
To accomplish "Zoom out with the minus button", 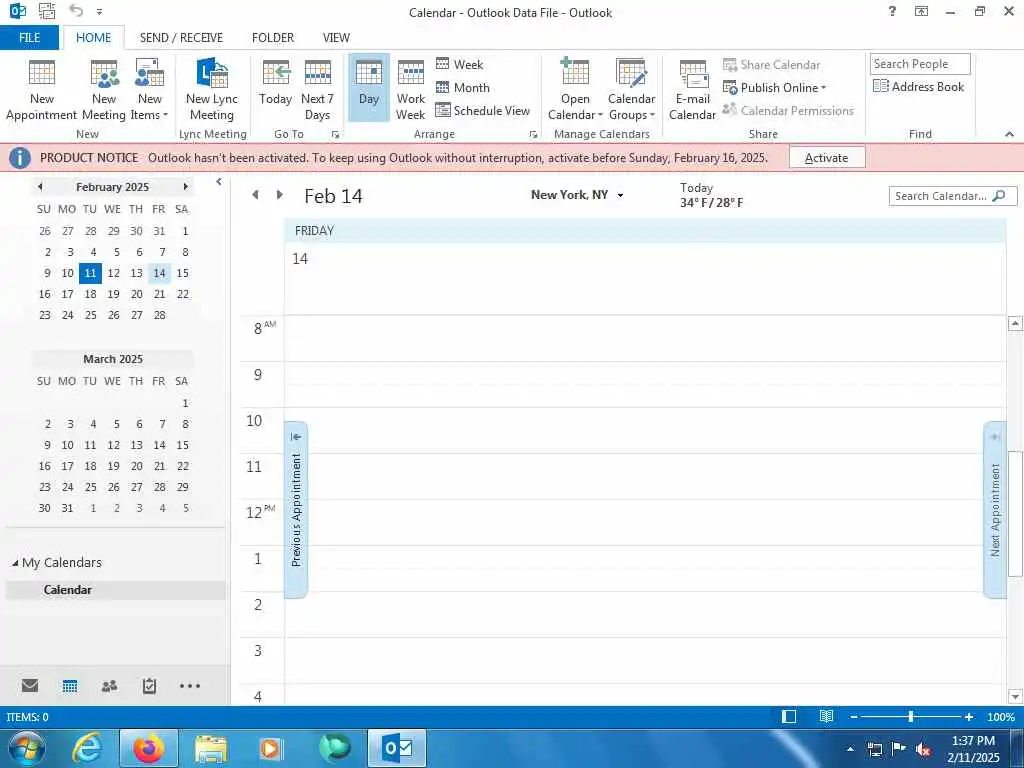I will pyautogui.click(x=854, y=717).
